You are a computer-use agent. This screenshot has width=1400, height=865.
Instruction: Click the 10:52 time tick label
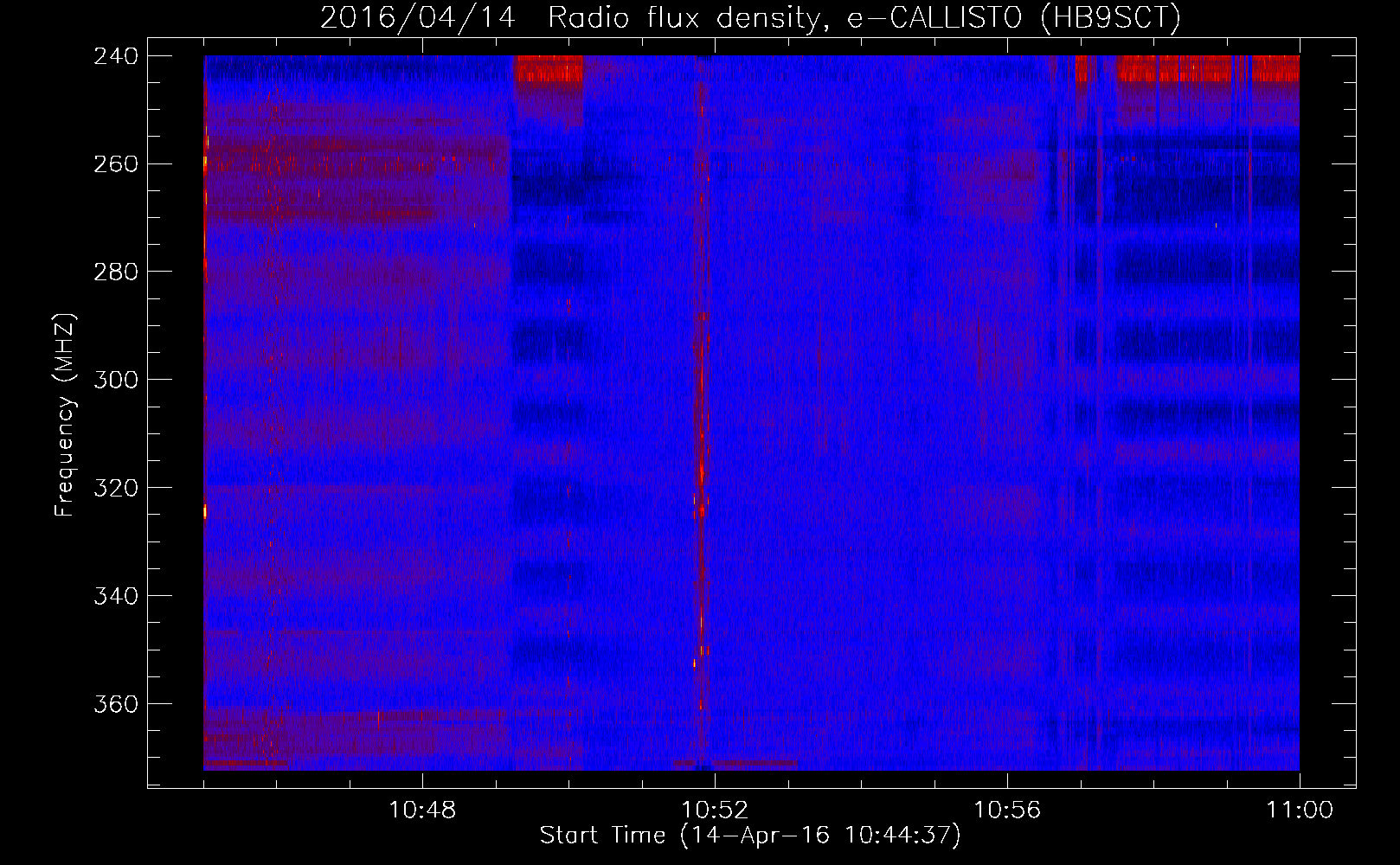tap(715, 811)
